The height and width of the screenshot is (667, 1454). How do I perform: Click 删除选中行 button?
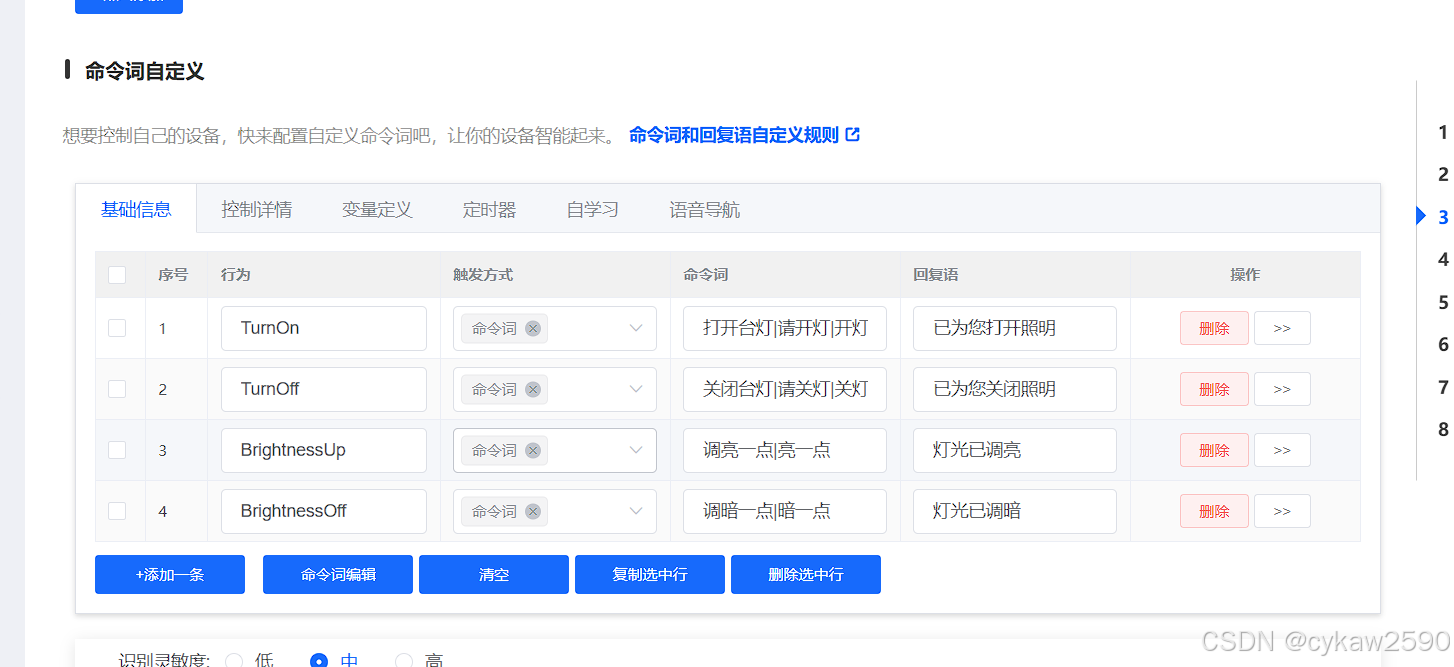tap(806, 575)
